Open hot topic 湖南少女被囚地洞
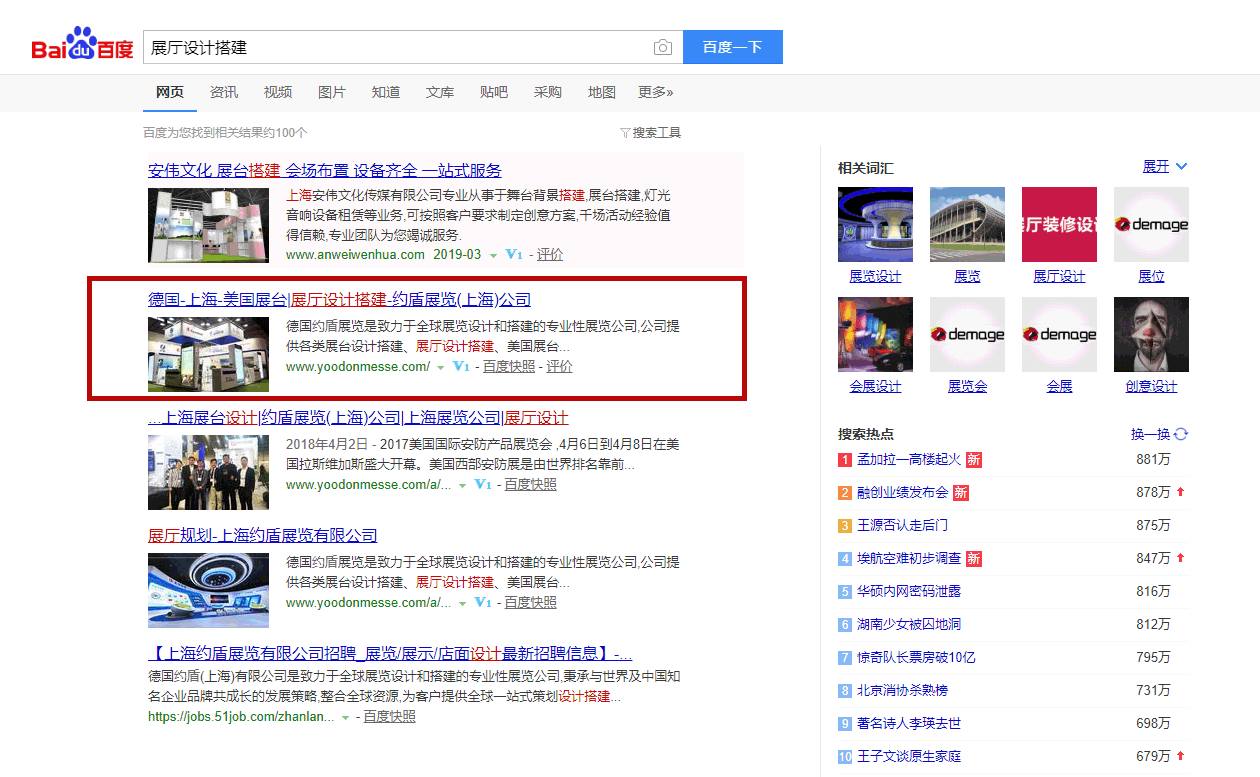 (909, 624)
